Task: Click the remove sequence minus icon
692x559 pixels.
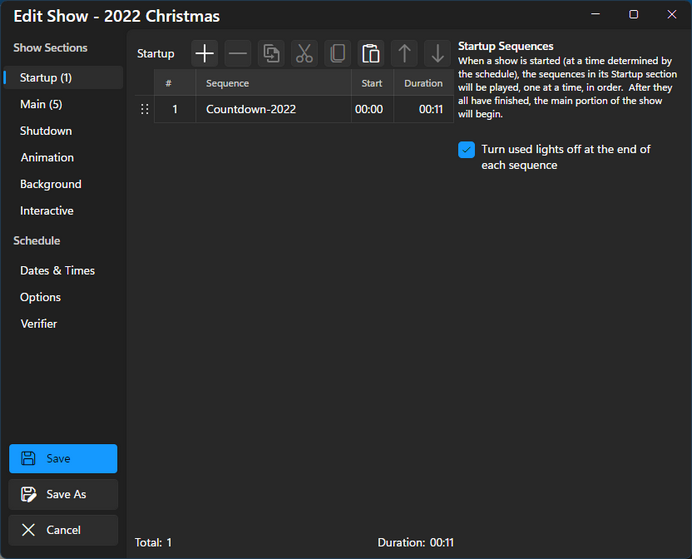Action: [x=238, y=54]
